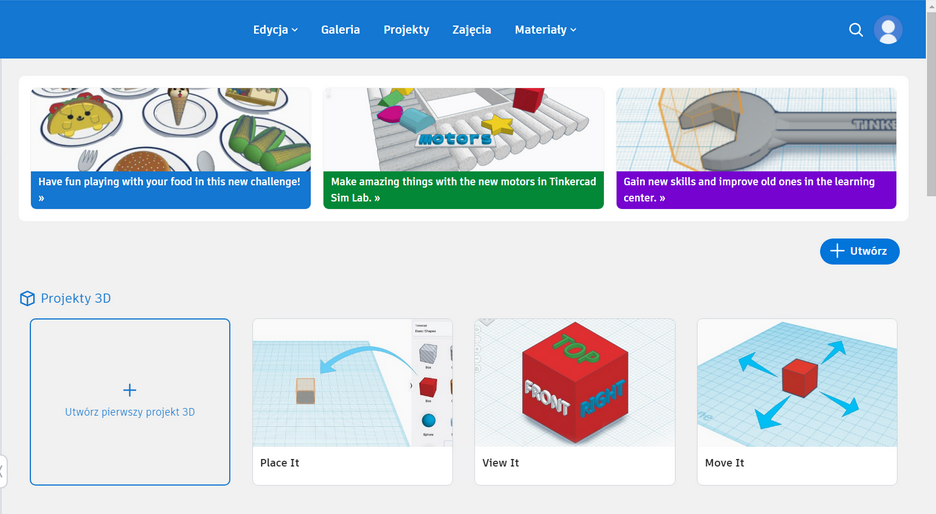Click the wrench banner image
This screenshot has height=514, width=936.
pyautogui.click(x=756, y=130)
